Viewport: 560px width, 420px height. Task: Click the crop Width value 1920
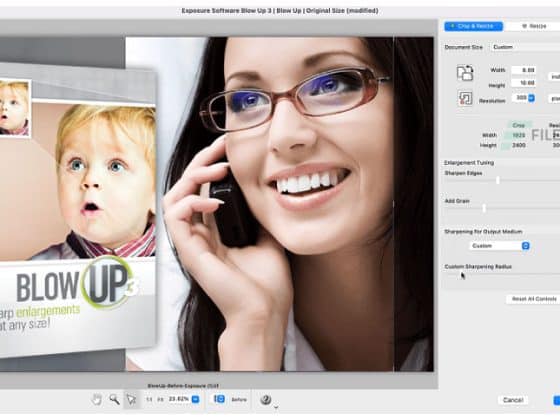tap(519, 135)
